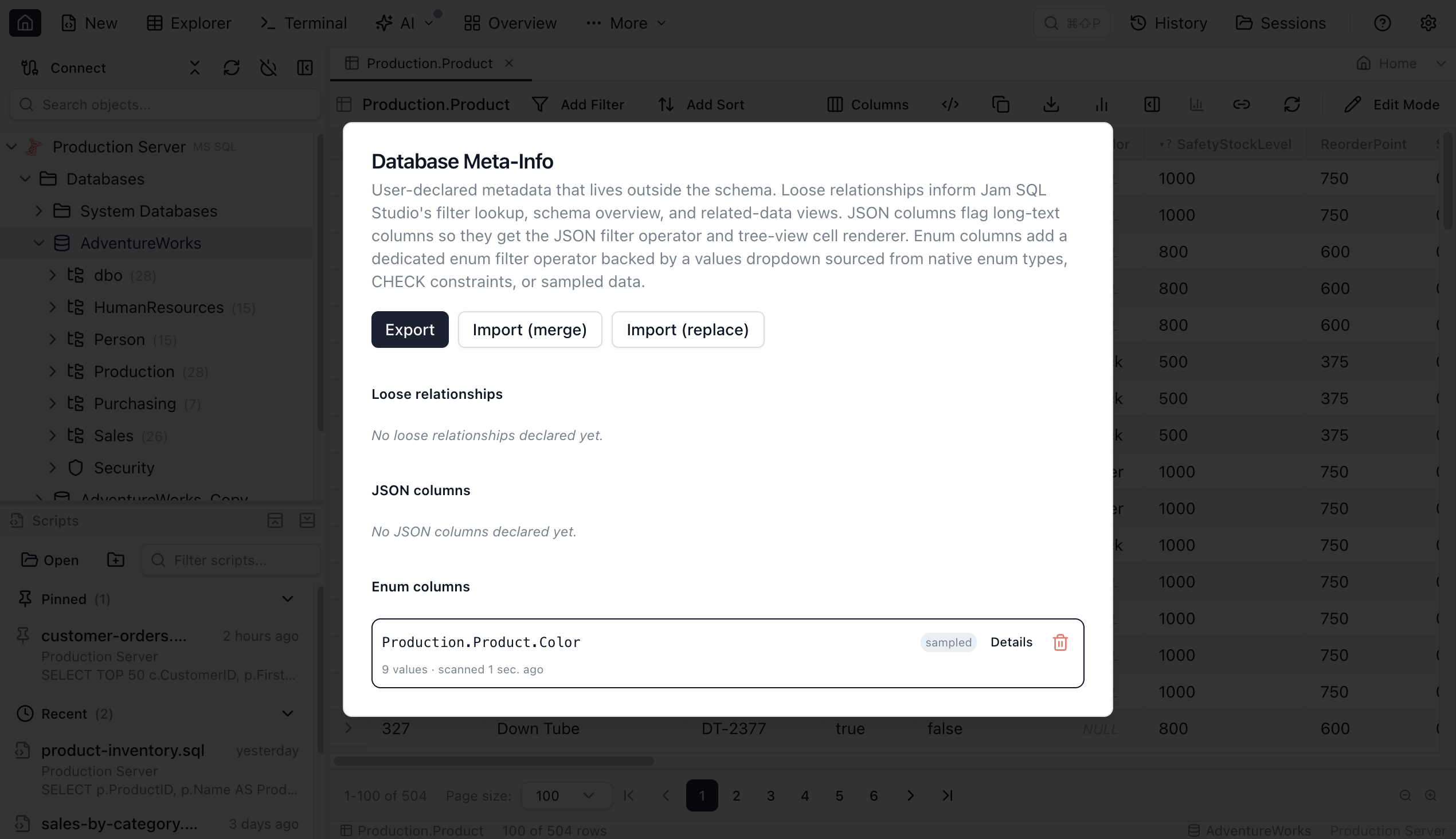Click the link chain icon in toolbar
The height and width of the screenshot is (839, 1456).
(x=1241, y=104)
